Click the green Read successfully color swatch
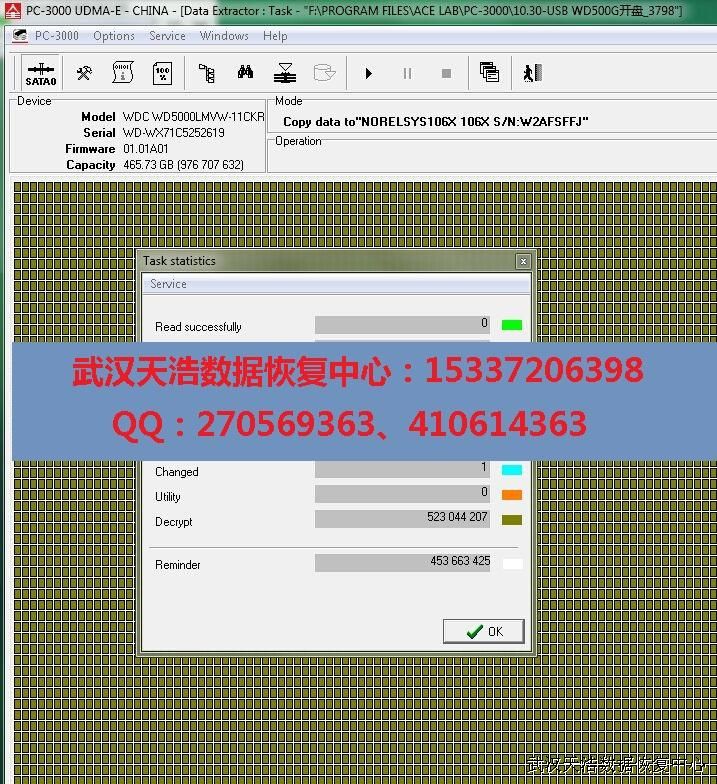 (x=511, y=325)
